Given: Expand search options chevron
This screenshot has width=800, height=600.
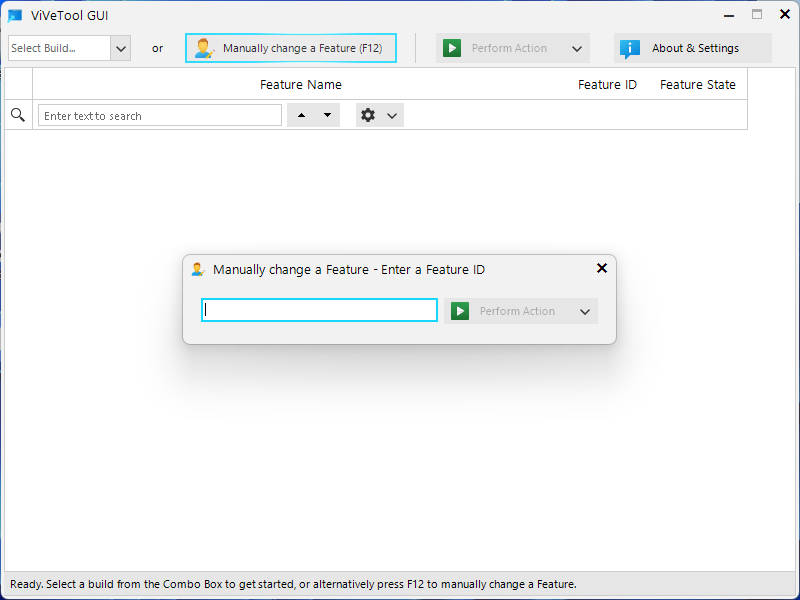Looking at the screenshot, I should (x=392, y=116).
